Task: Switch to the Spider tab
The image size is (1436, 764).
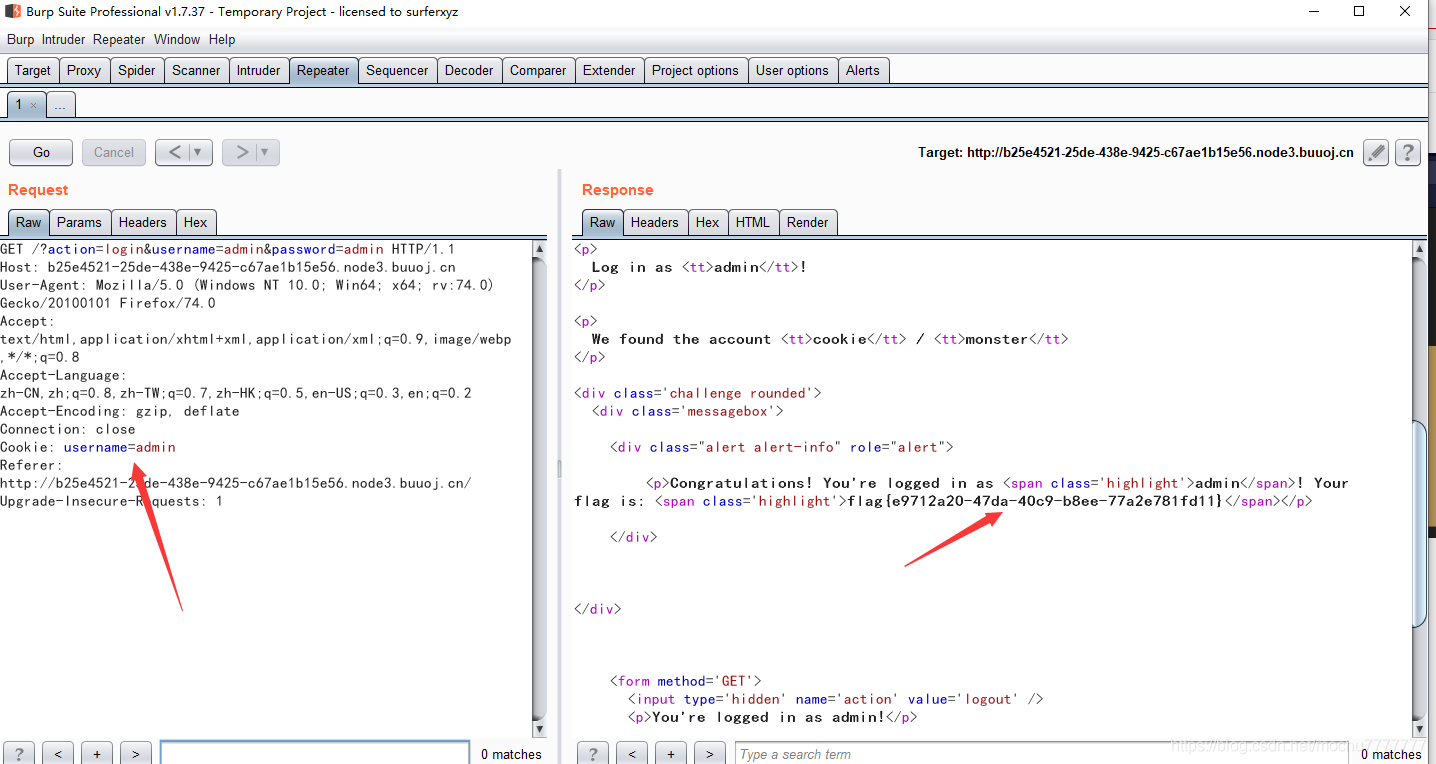Action: [137, 70]
